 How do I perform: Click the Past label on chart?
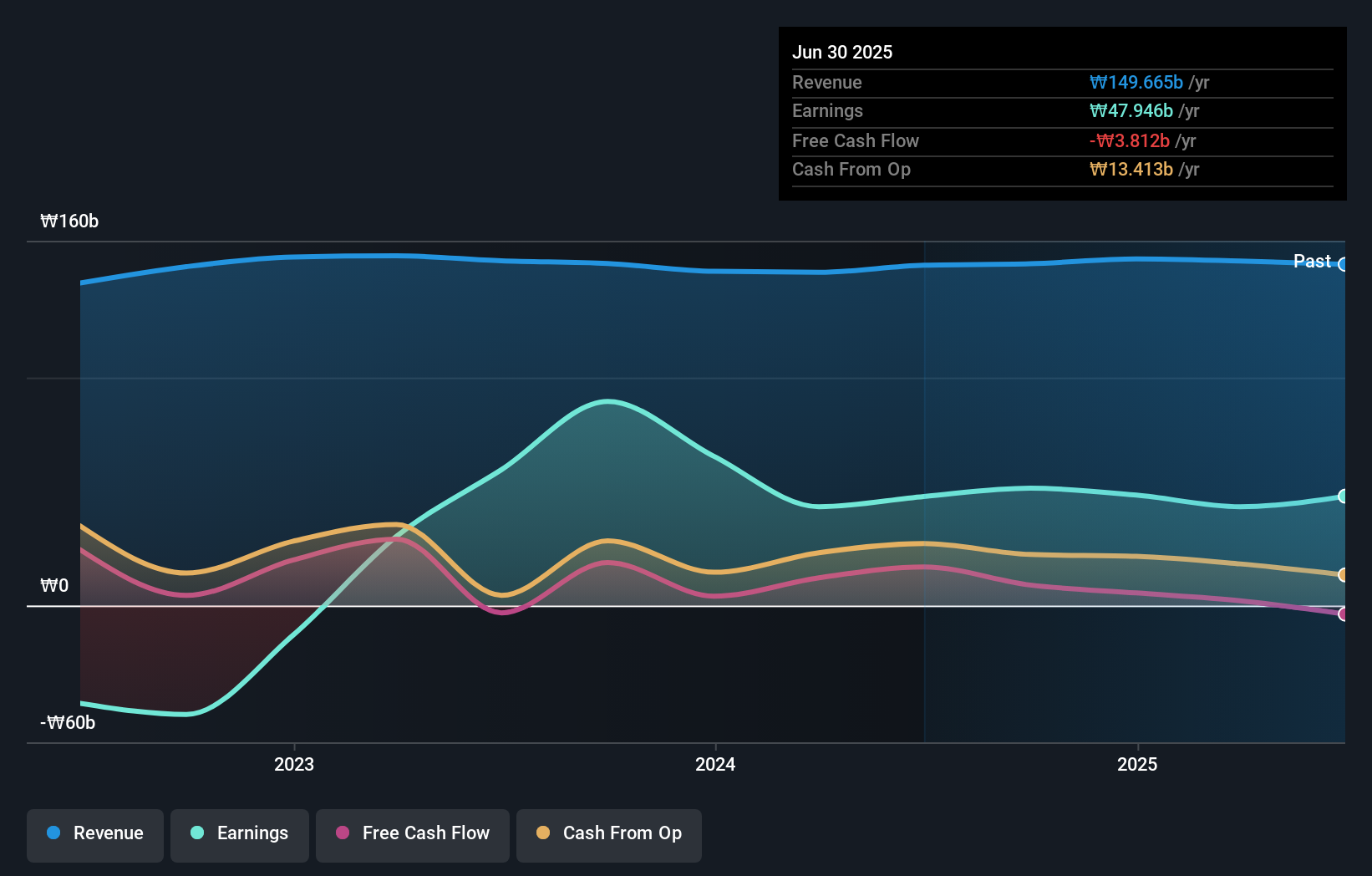click(1312, 262)
